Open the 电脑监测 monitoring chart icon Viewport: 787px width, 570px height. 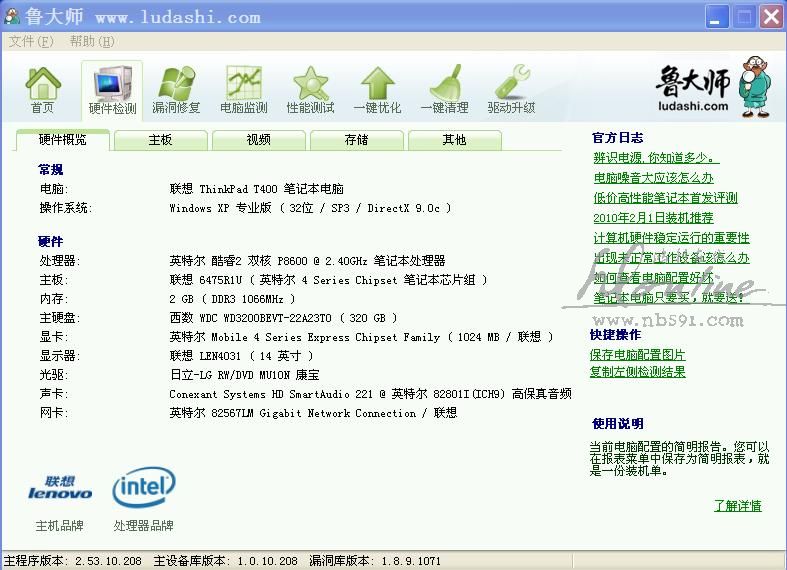243,90
